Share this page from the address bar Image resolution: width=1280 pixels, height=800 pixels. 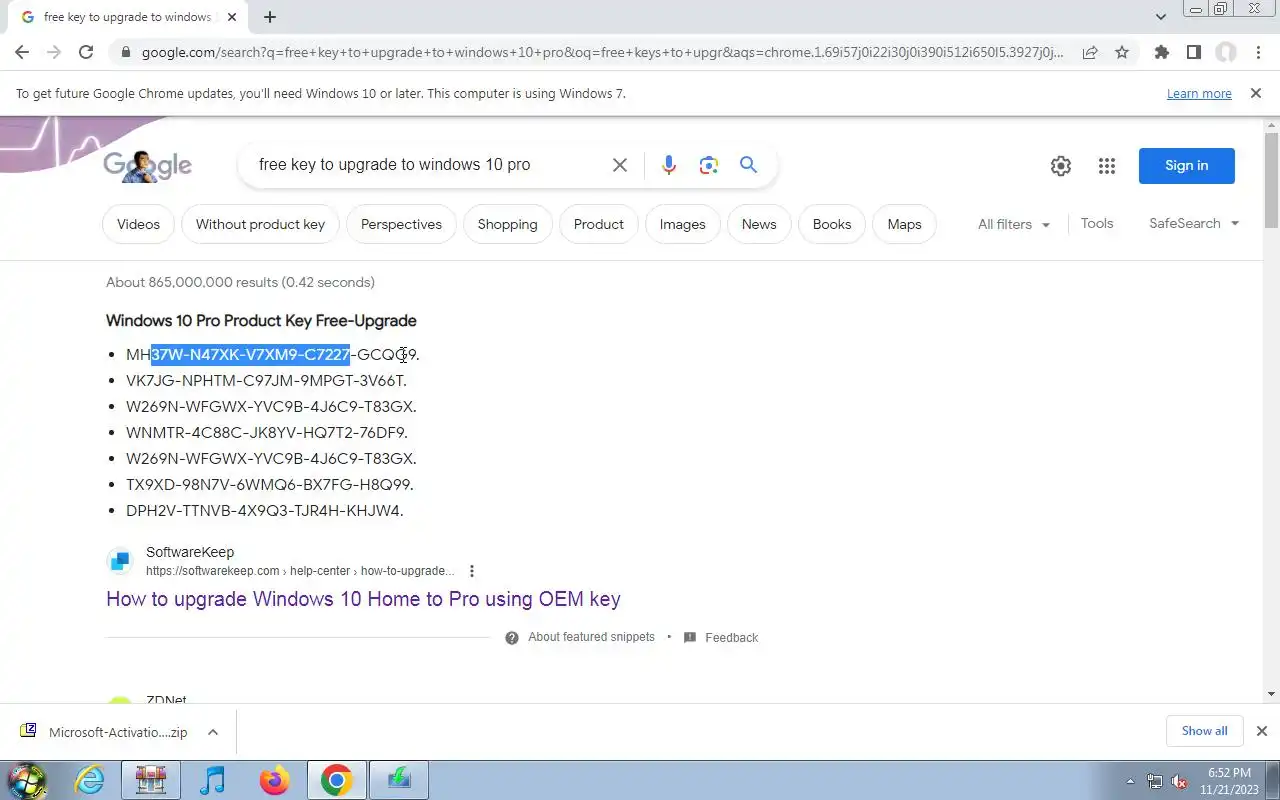tap(1090, 52)
